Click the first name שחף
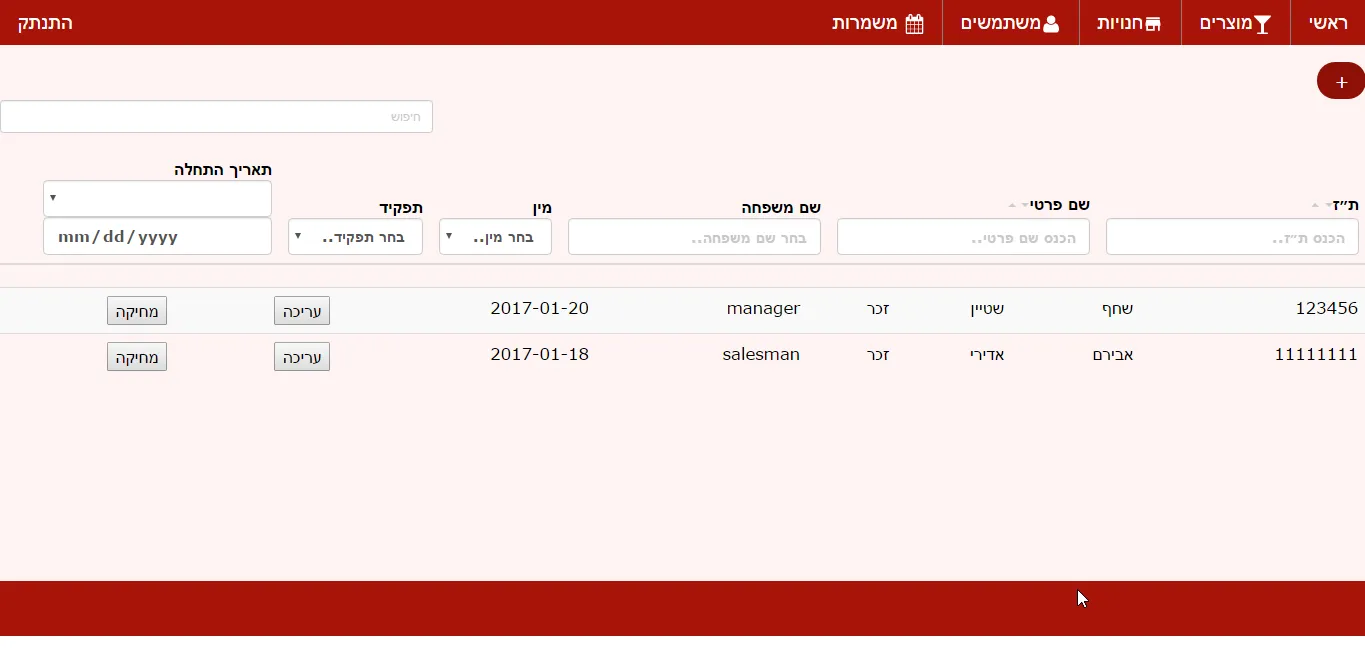The height and width of the screenshot is (648, 1365). [1117, 309]
